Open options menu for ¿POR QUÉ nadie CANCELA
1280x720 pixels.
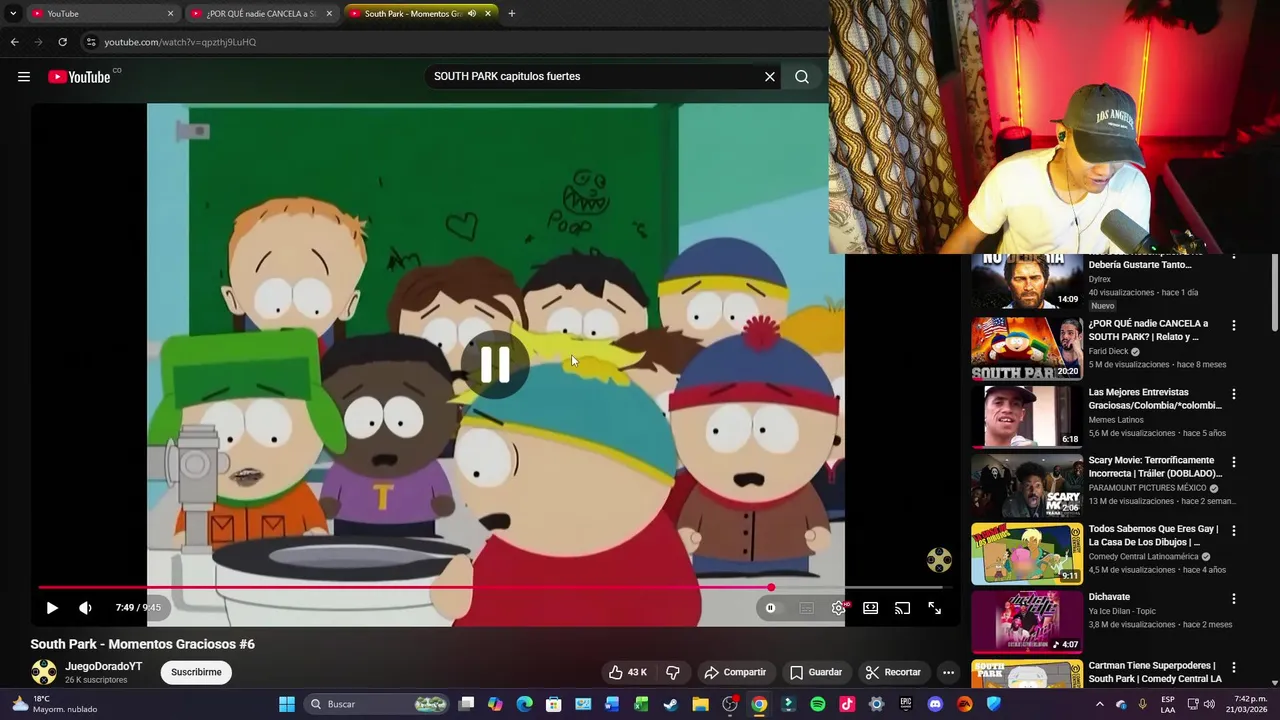(1234, 326)
